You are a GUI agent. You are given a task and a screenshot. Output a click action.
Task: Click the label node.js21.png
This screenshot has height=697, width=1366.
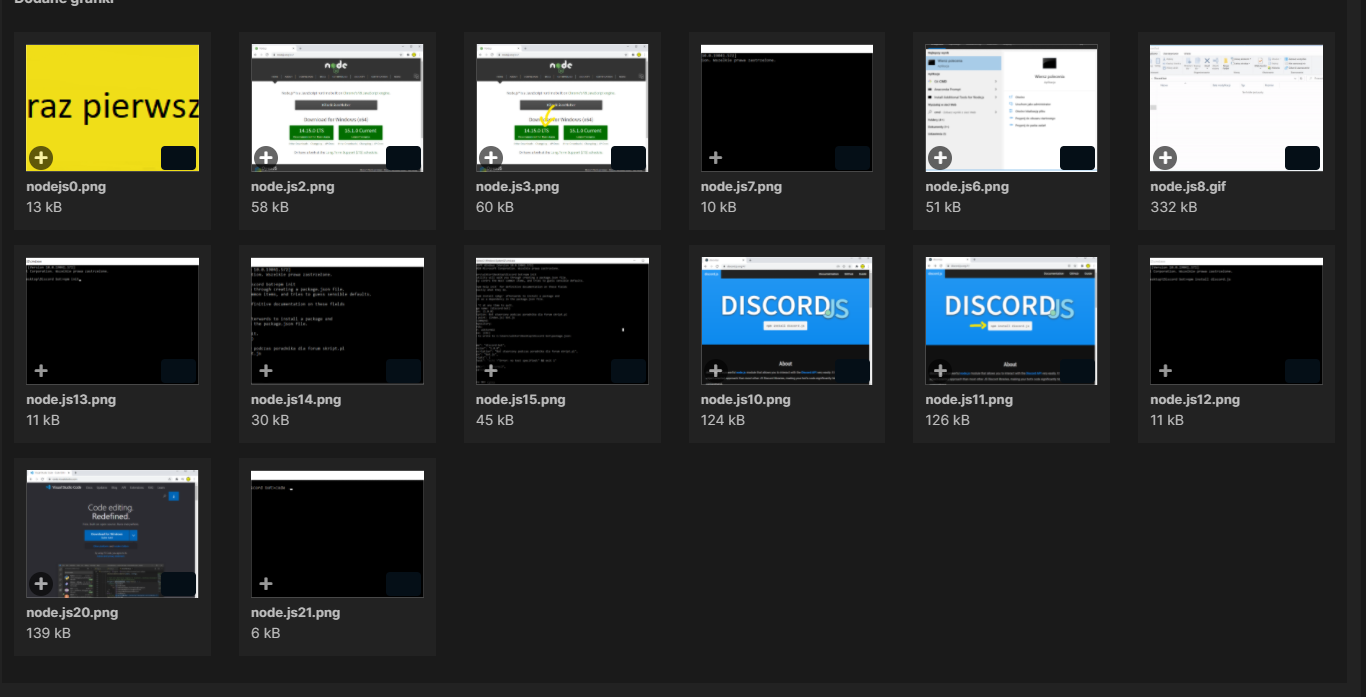pyautogui.click(x=296, y=613)
